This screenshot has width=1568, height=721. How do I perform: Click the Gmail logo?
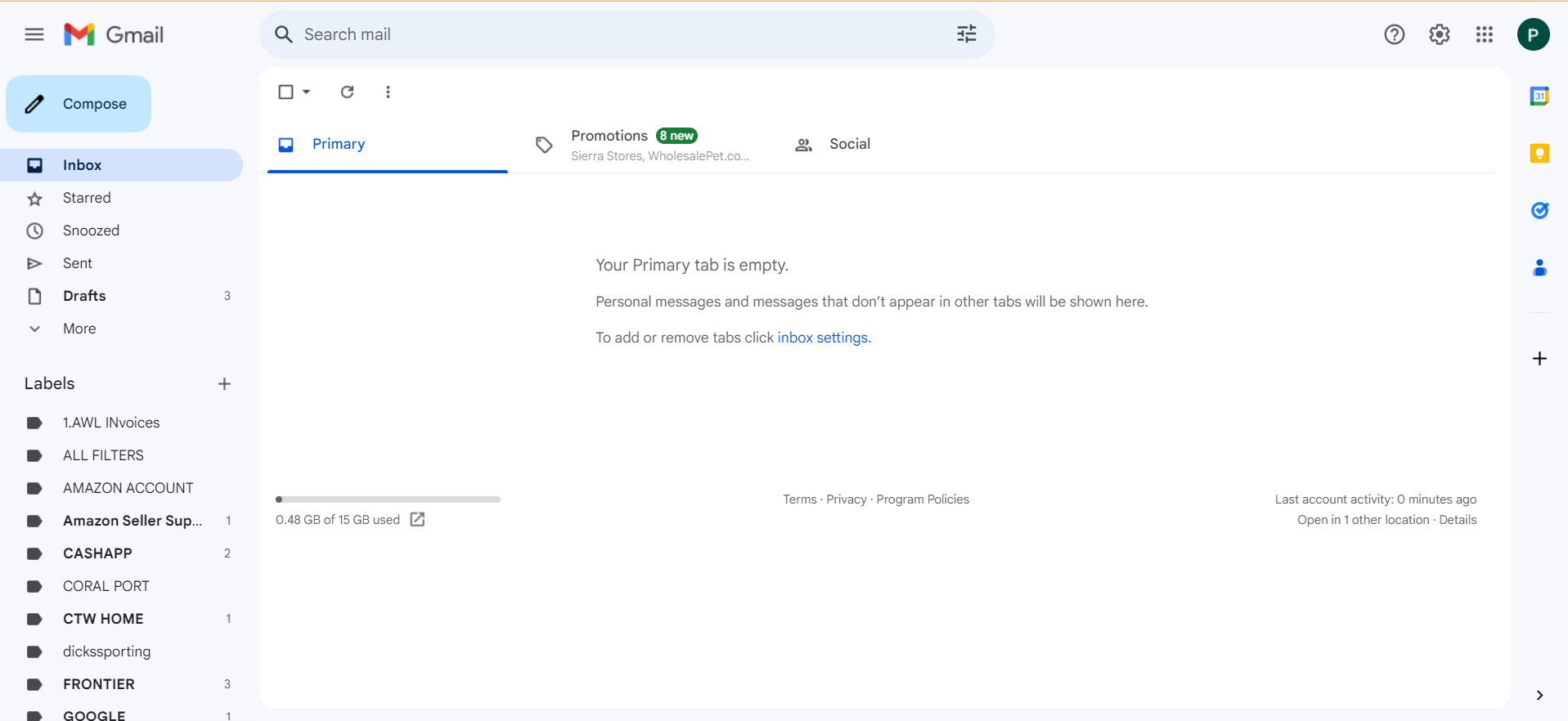(x=114, y=34)
